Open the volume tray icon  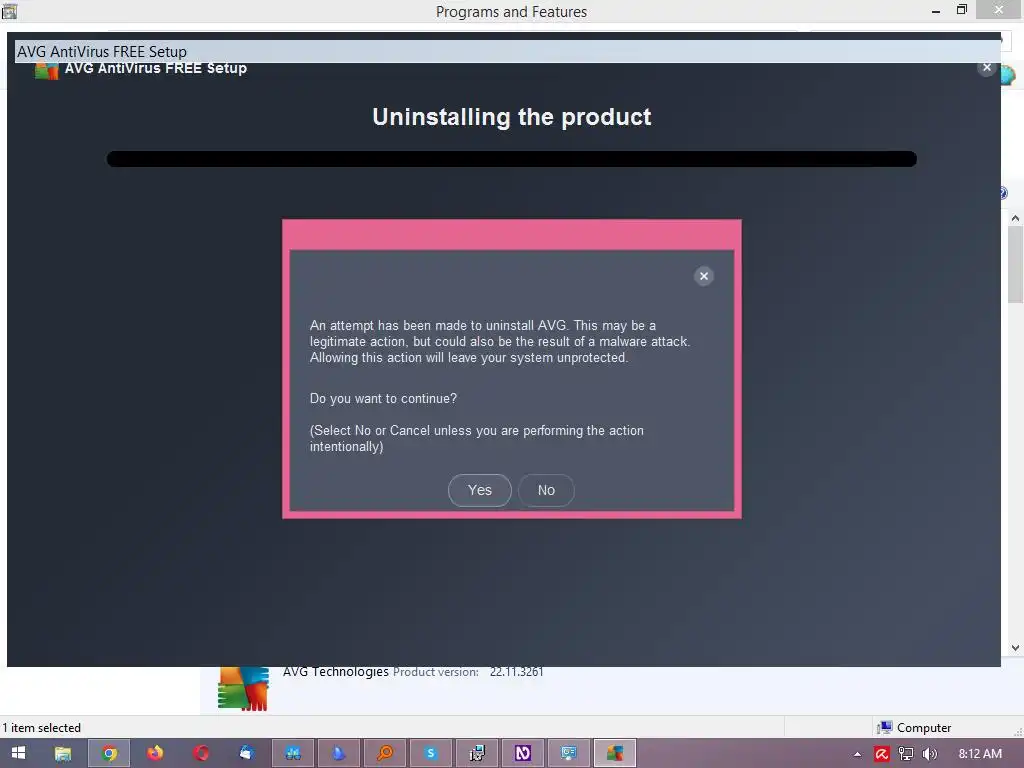tap(929, 754)
